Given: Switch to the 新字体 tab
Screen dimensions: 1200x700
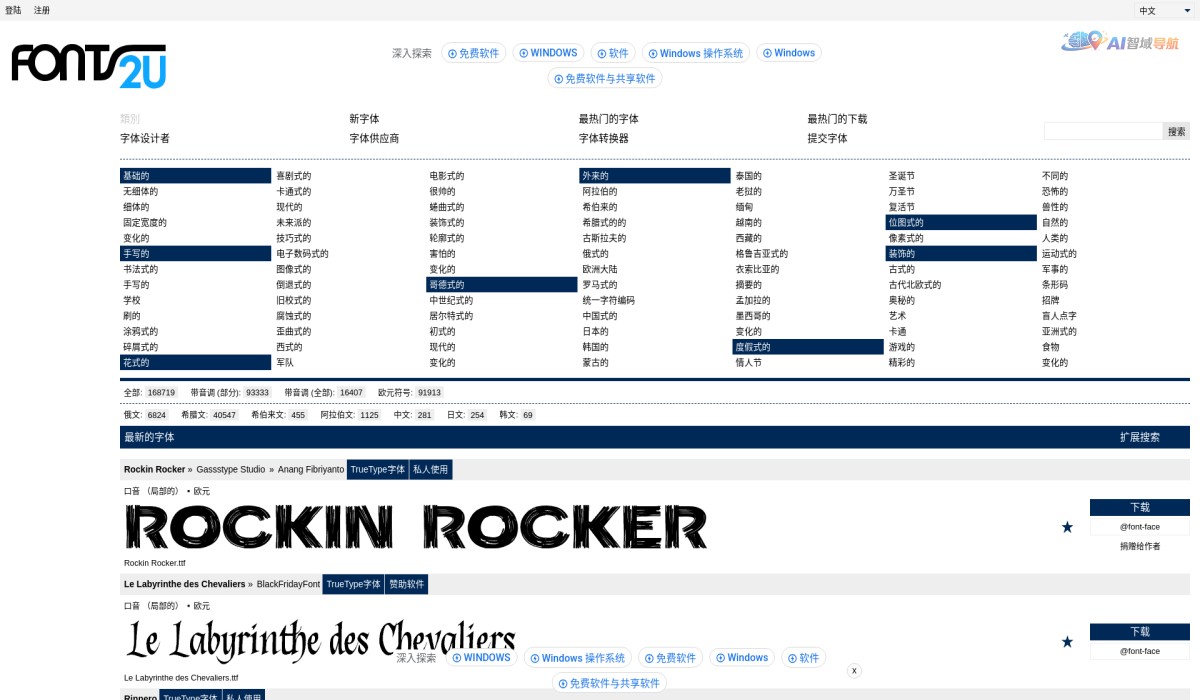Looking at the screenshot, I should point(366,118).
